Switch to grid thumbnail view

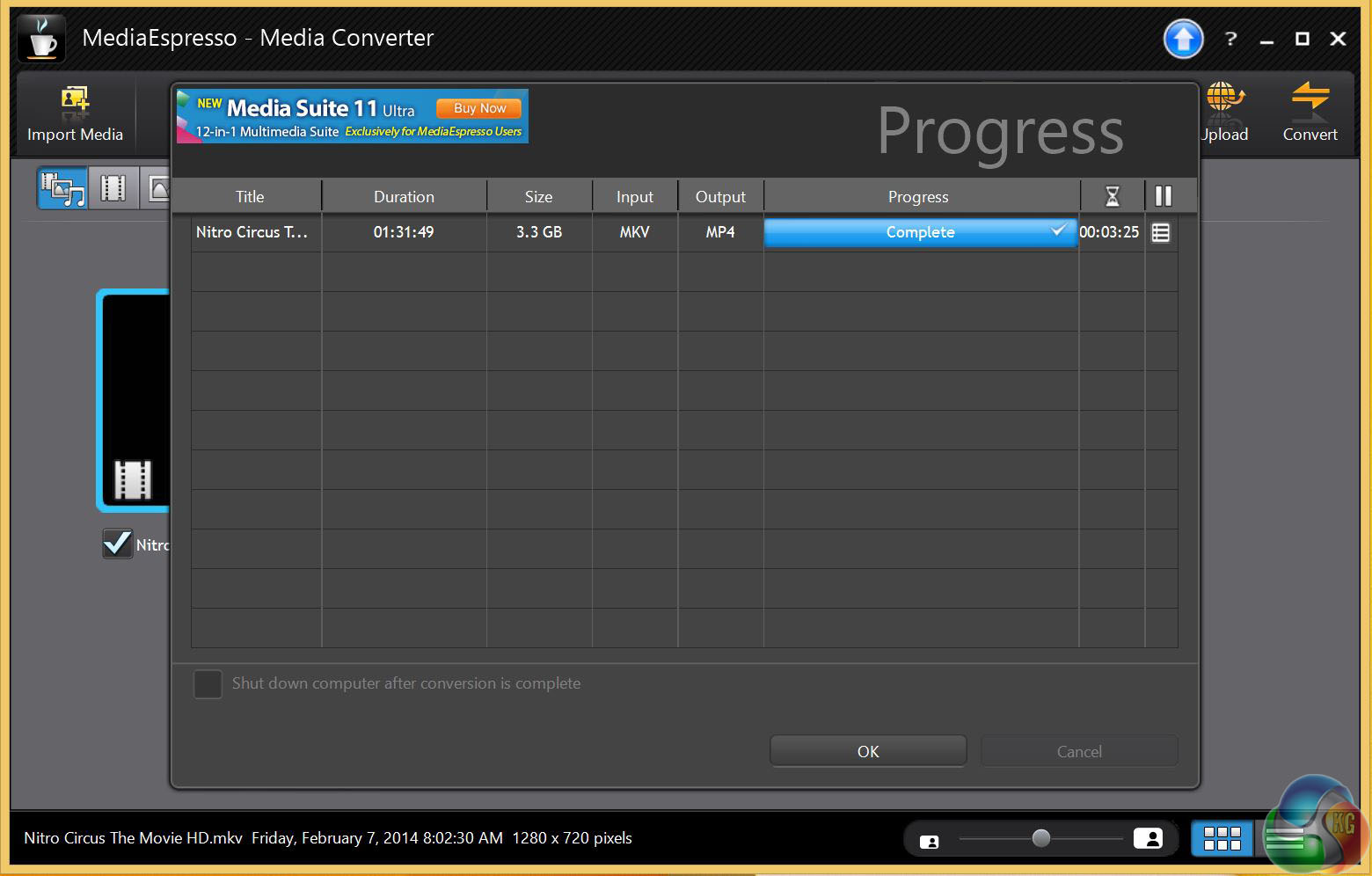[x=1222, y=838]
